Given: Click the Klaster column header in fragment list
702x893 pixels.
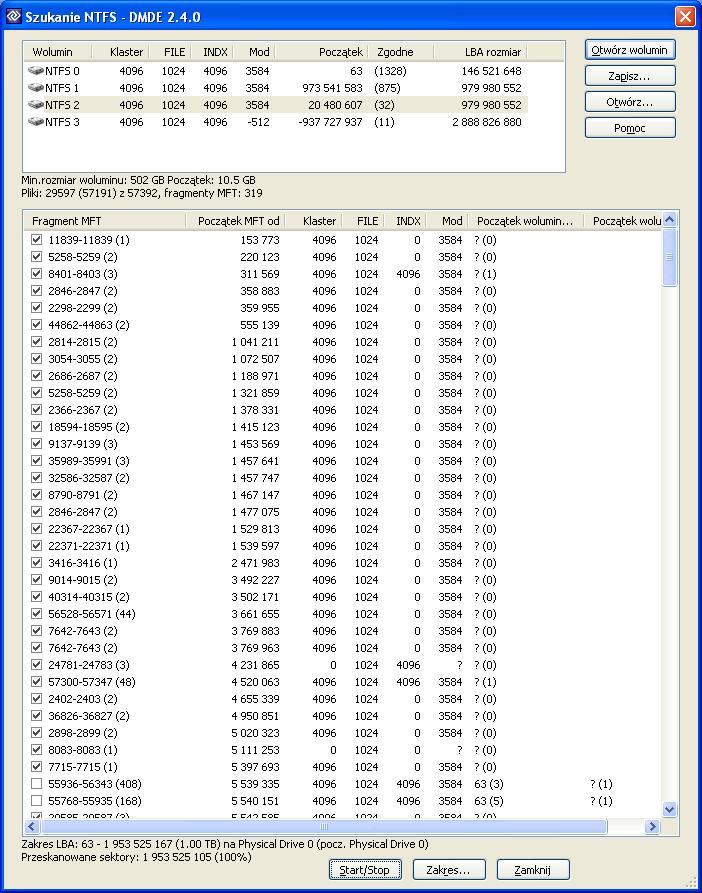Looking at the screenshot, I should [x=314, y=221].
